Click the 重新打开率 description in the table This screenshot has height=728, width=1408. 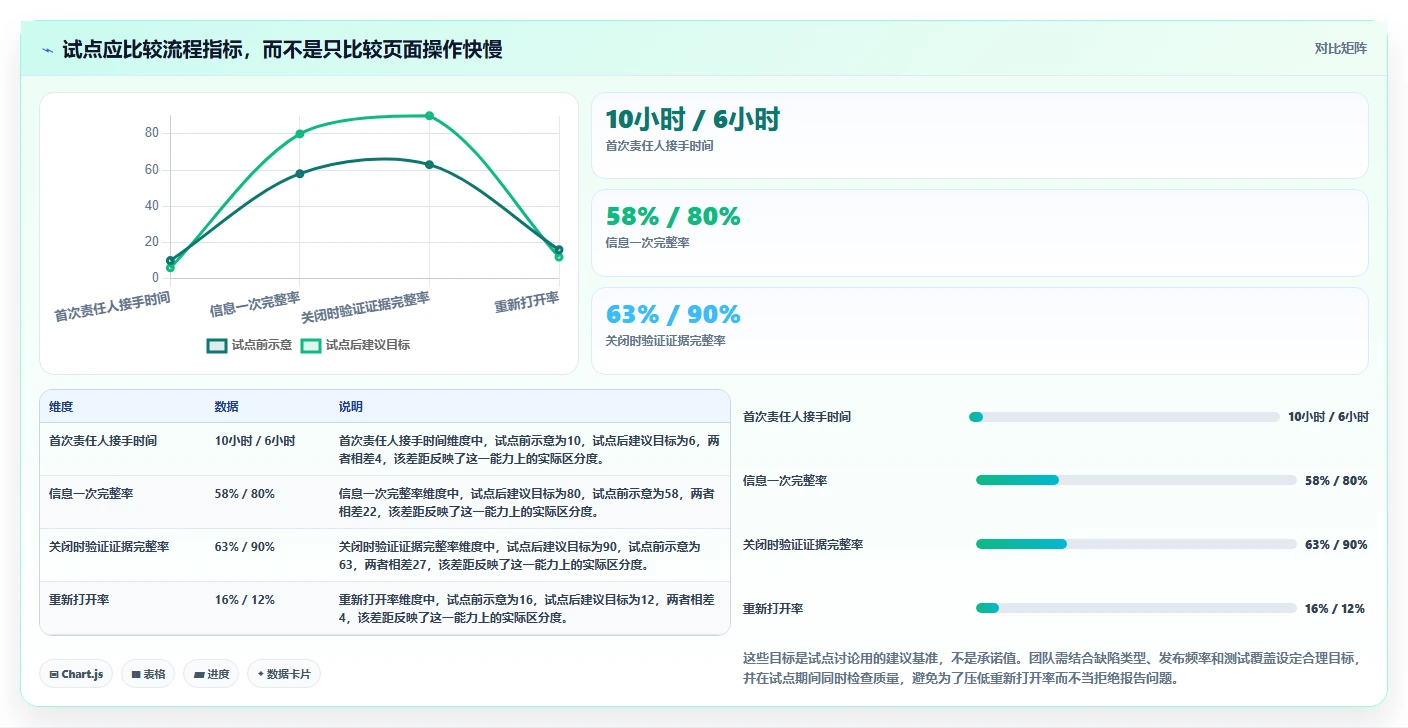(527, 609)
